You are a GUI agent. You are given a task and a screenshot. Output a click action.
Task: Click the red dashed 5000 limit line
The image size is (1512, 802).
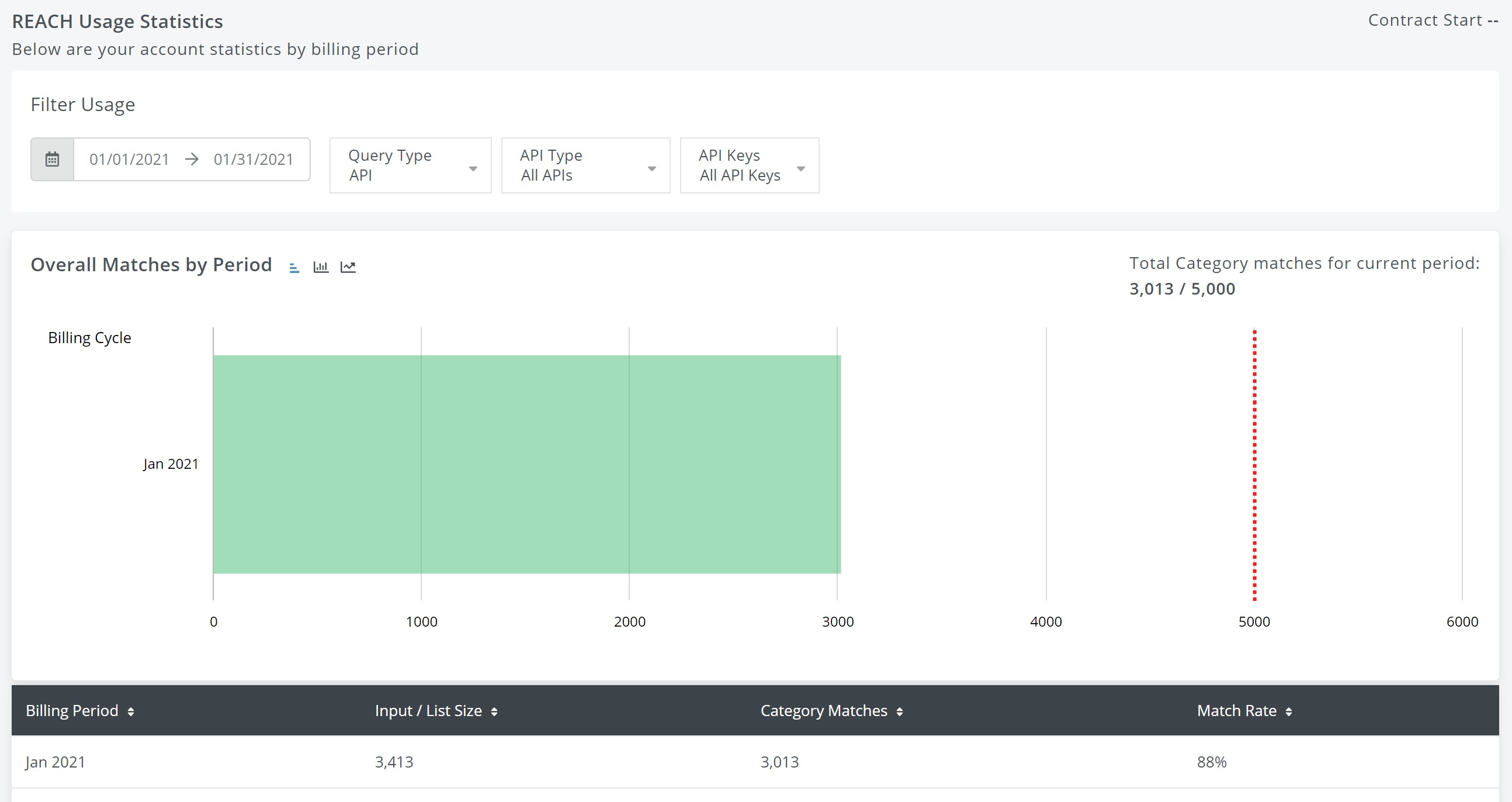(x=1254, y=464)
